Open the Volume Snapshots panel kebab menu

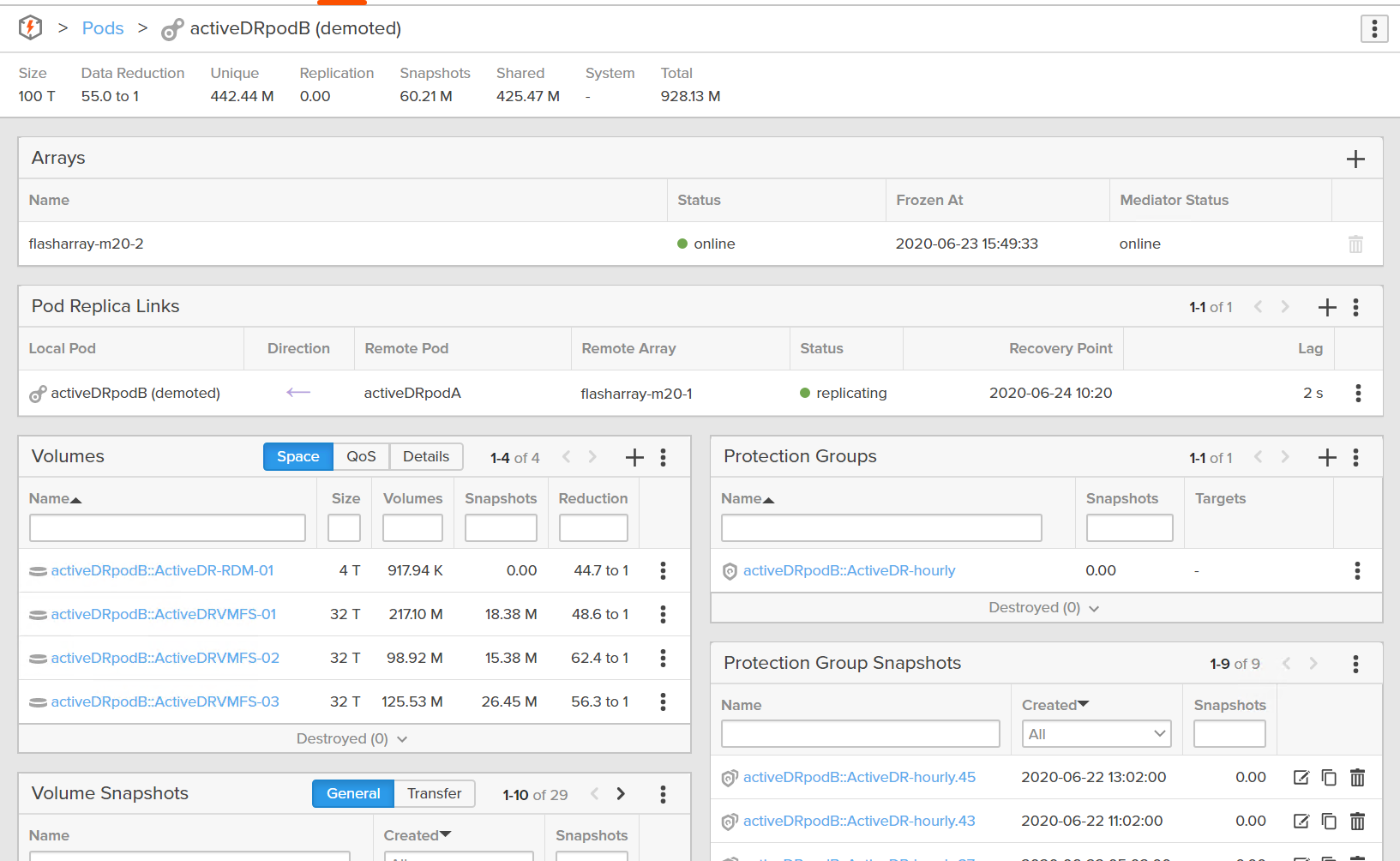tap(663, 794)
